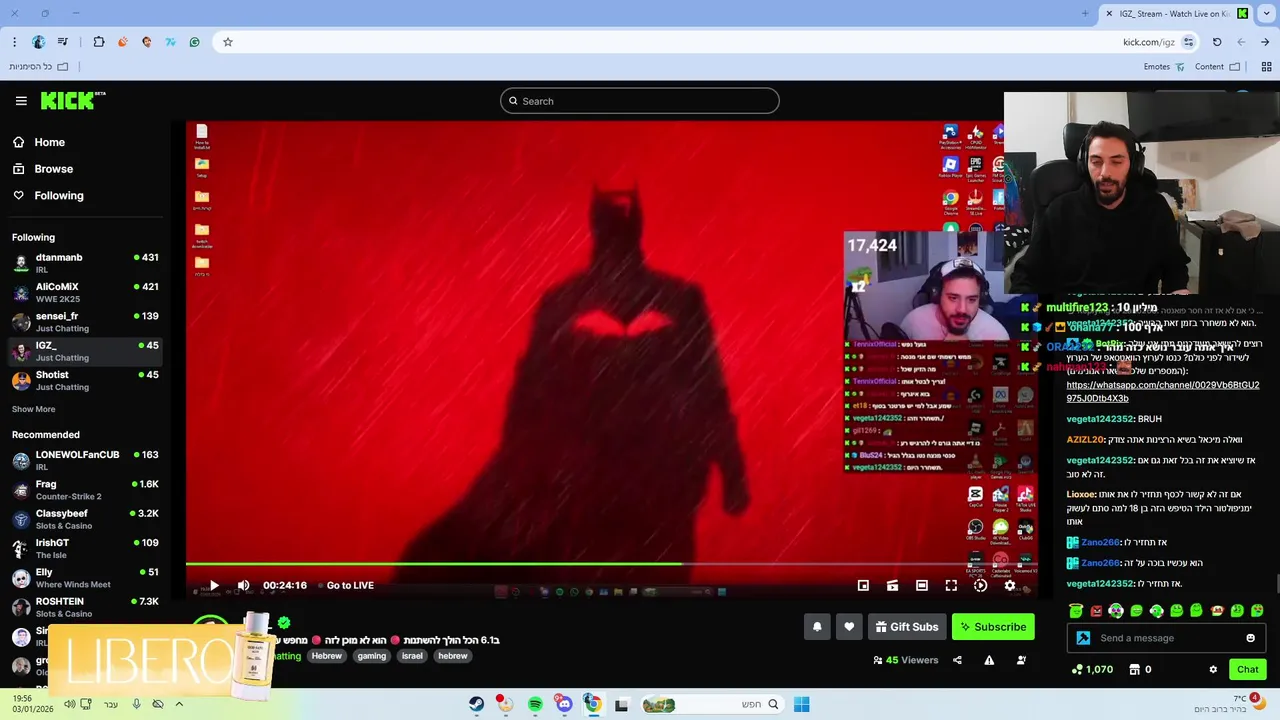Open Spotify from the taskbar
The width and height of the screenshot is (1280, 720).
tap(535, 704)
